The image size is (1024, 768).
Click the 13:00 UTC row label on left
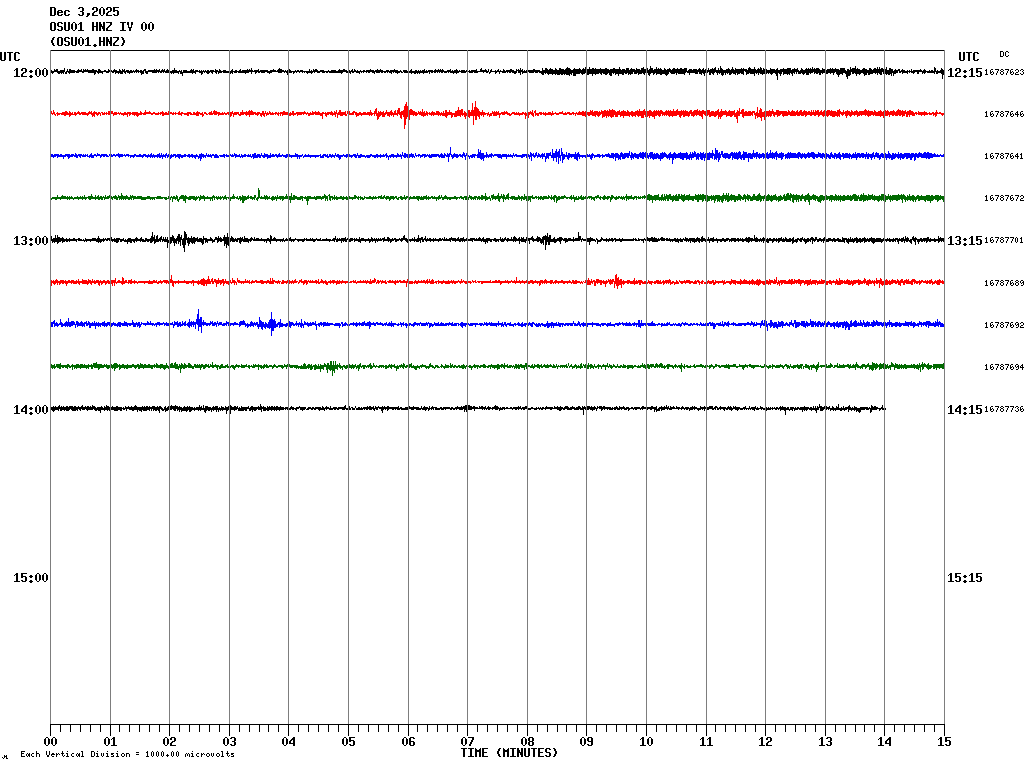[x=30, y=241]
